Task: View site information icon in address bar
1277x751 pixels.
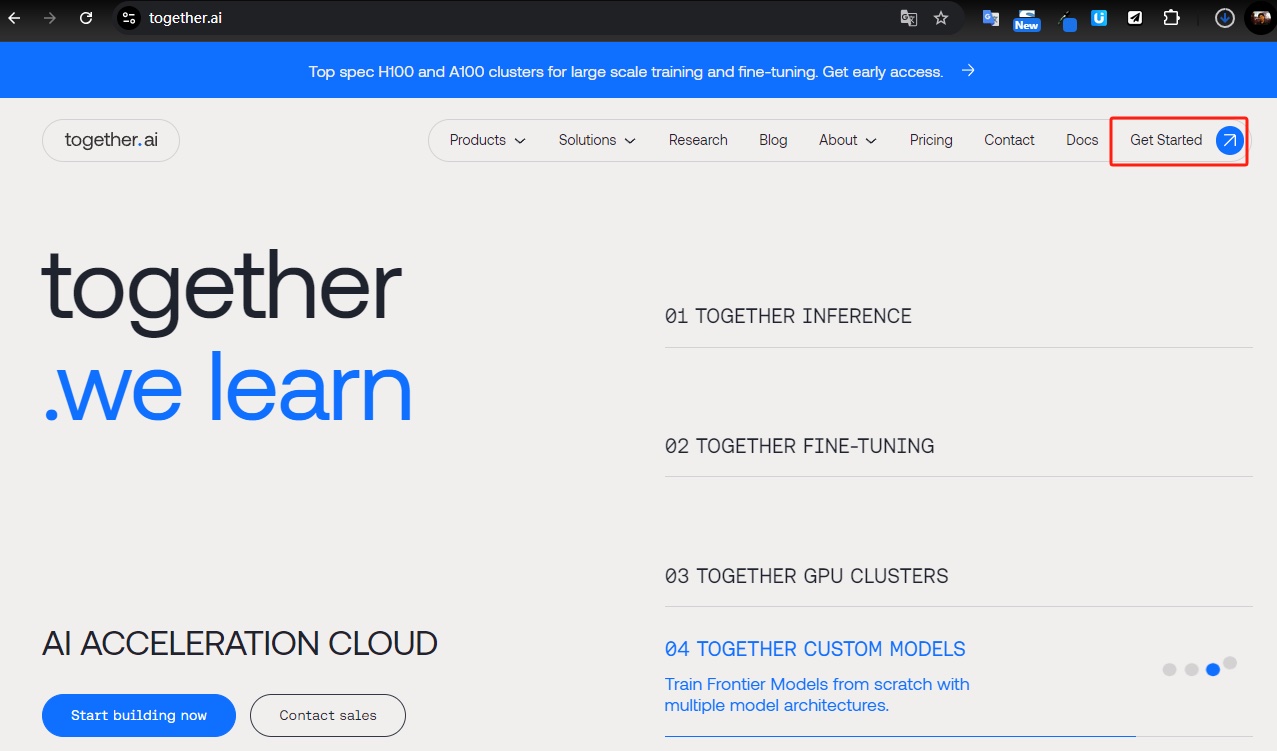Action: (128, 18)
